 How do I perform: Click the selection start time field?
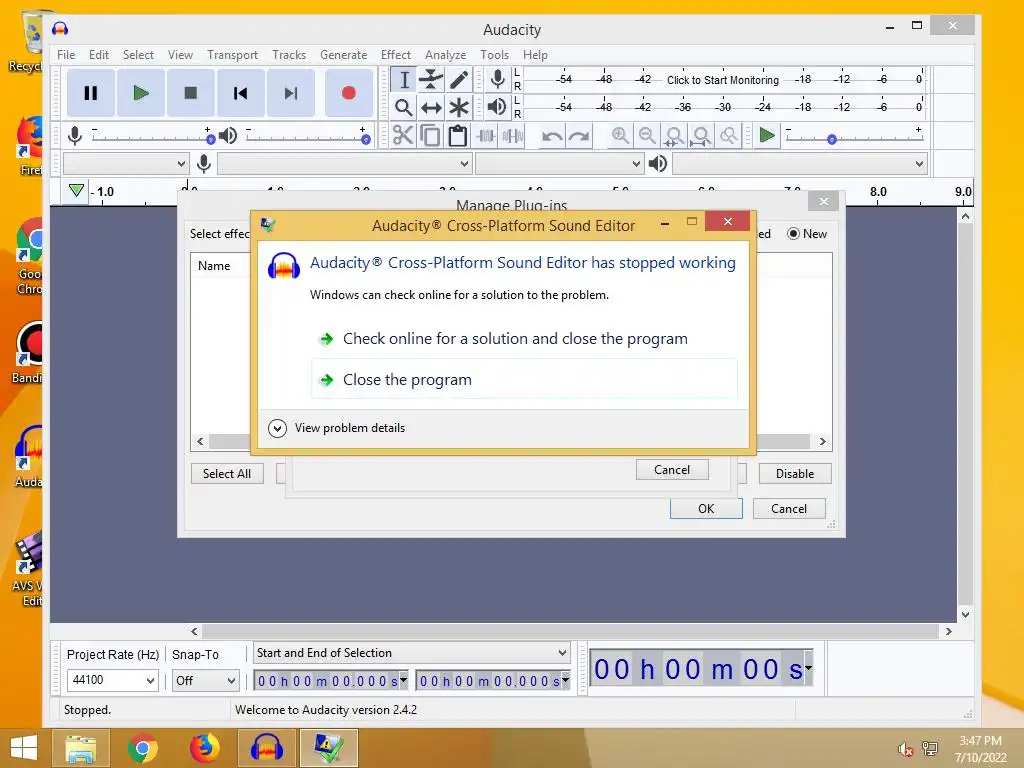[x=330, y=681]
